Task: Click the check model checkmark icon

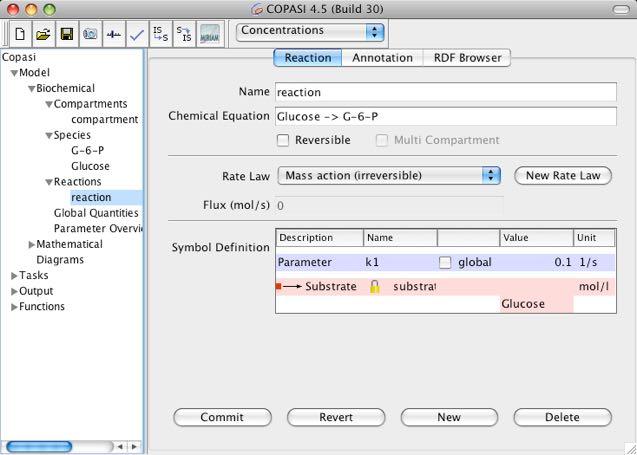Action: (137, 34)
